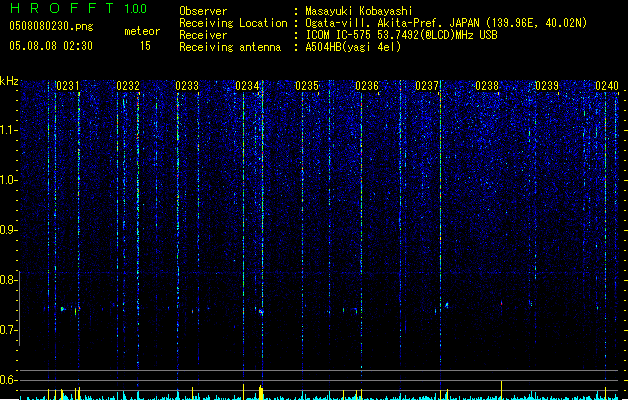Click the 0240 time marker
Screen dimensions: 629x400
pyautogui.click(x=607, y=86)
